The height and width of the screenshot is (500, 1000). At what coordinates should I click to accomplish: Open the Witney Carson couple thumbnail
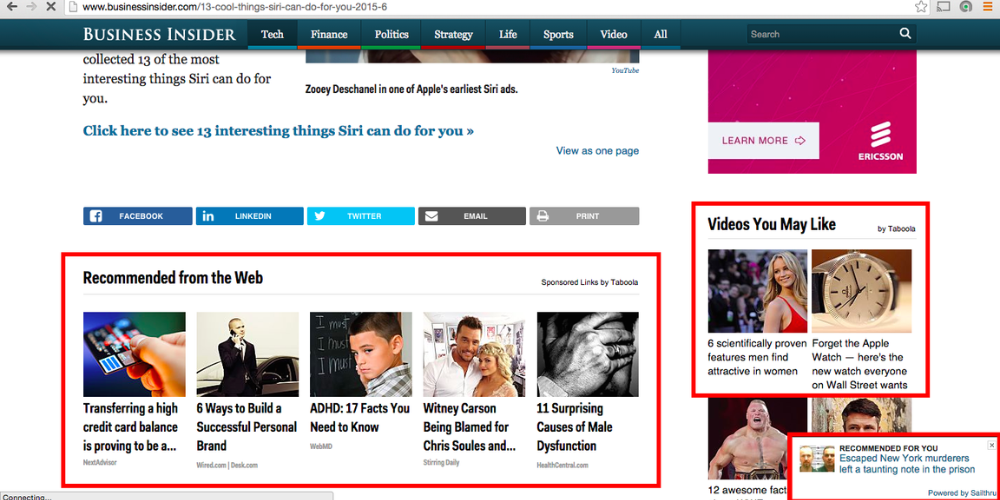click(474, 354)
